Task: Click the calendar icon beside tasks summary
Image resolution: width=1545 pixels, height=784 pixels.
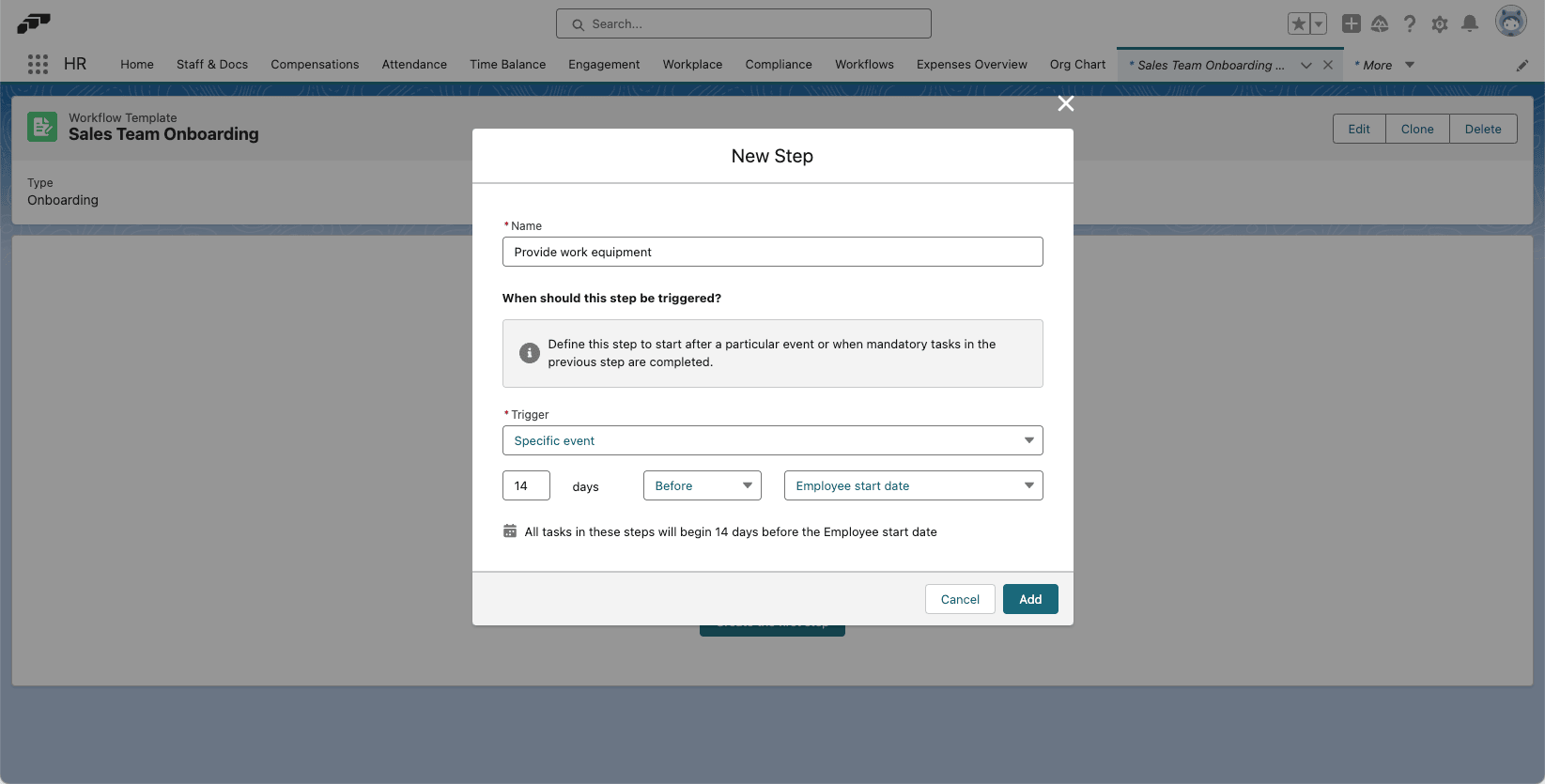Action: 510,531
